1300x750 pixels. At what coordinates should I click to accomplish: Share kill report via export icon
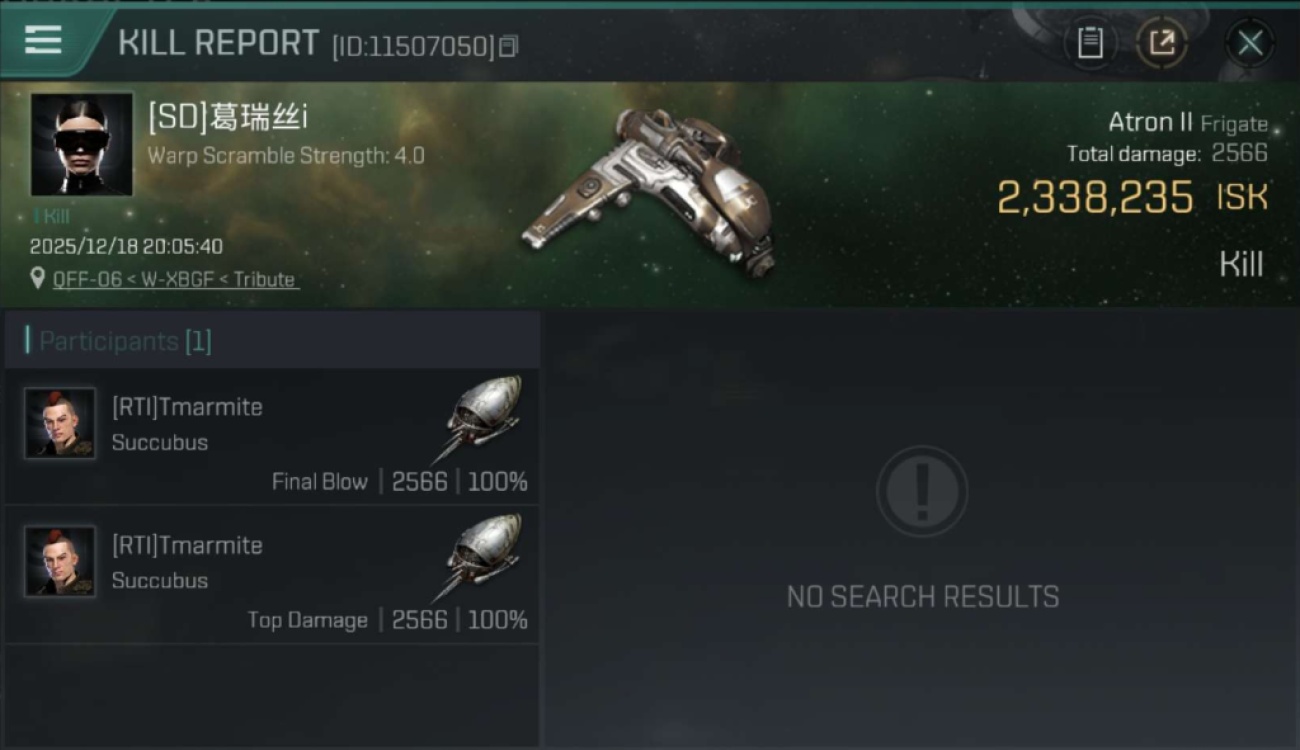1162,43
